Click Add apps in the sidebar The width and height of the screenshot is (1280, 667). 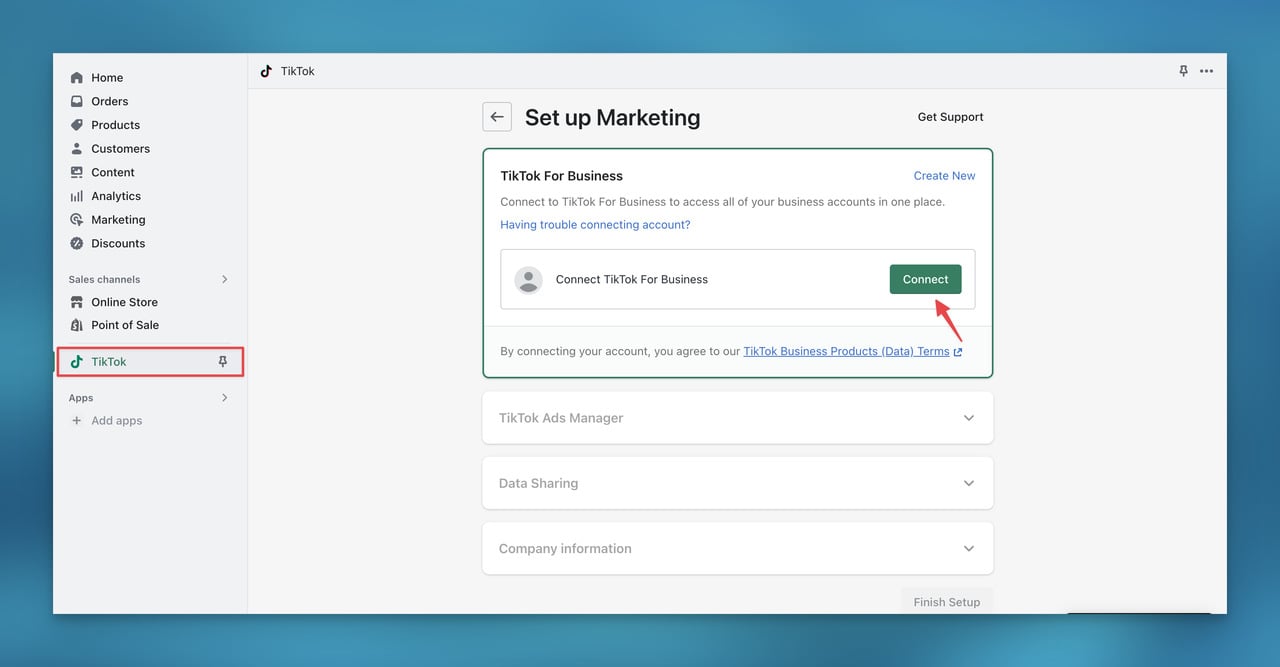(117, 421)
